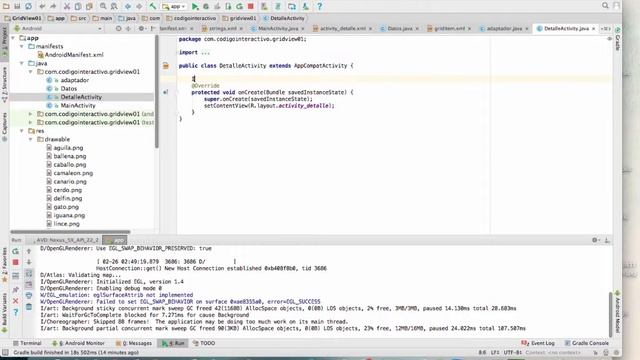Click the down arrow in Run console
The width and height of the screenshot is (640, 360).
[29, 262]
